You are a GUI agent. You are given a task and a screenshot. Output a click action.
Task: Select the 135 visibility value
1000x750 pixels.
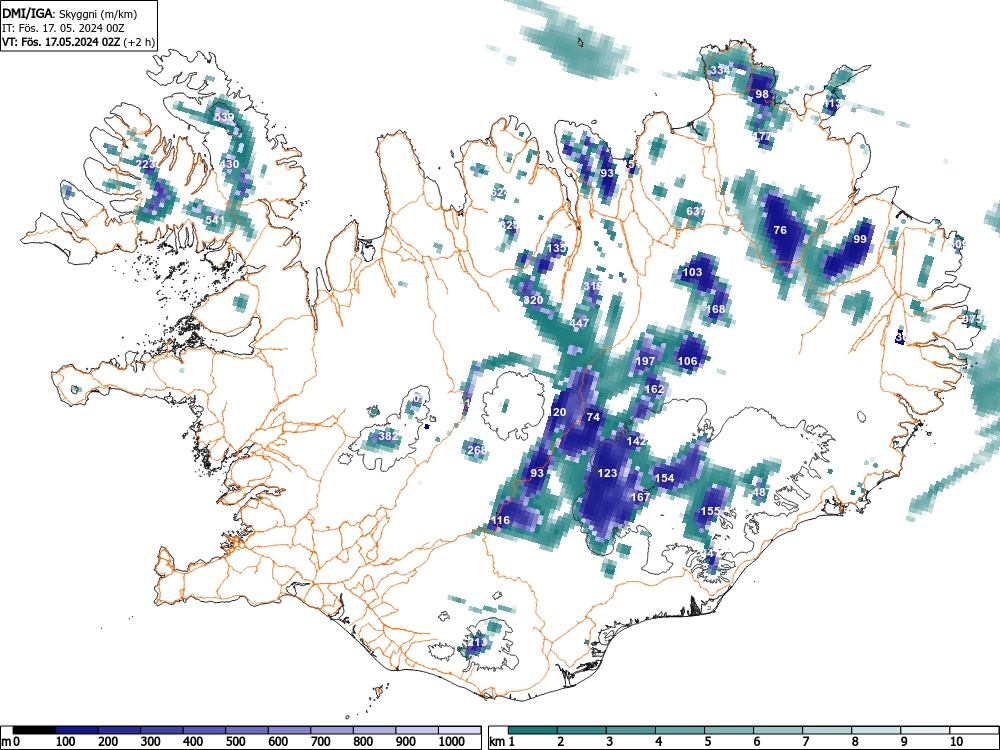(557, 247)
